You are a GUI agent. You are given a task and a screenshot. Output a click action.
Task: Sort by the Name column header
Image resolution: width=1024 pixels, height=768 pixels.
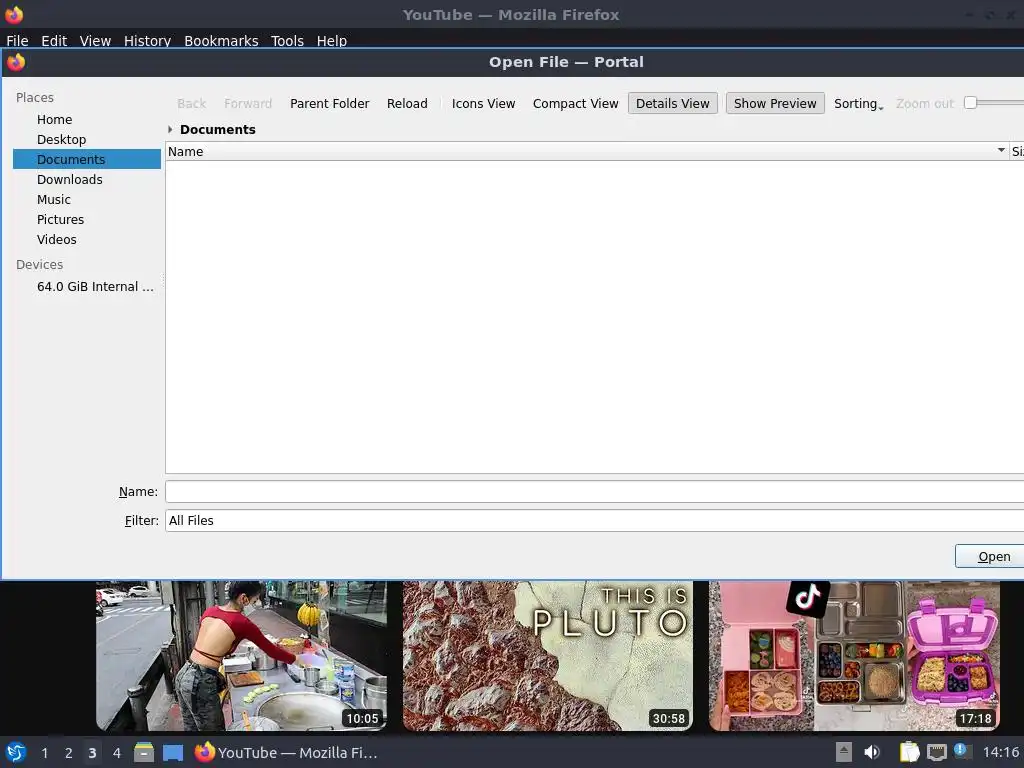pyautogui.click(x=586, y=151)
